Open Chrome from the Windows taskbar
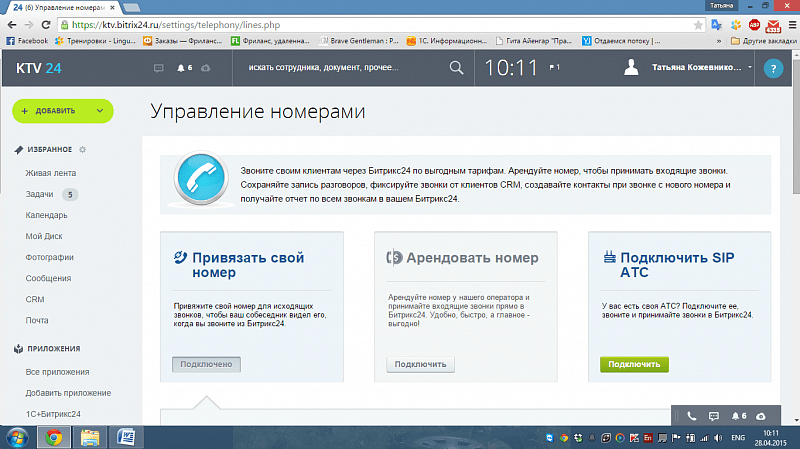This screenshot has height=449, width=800. pos(53,437)
